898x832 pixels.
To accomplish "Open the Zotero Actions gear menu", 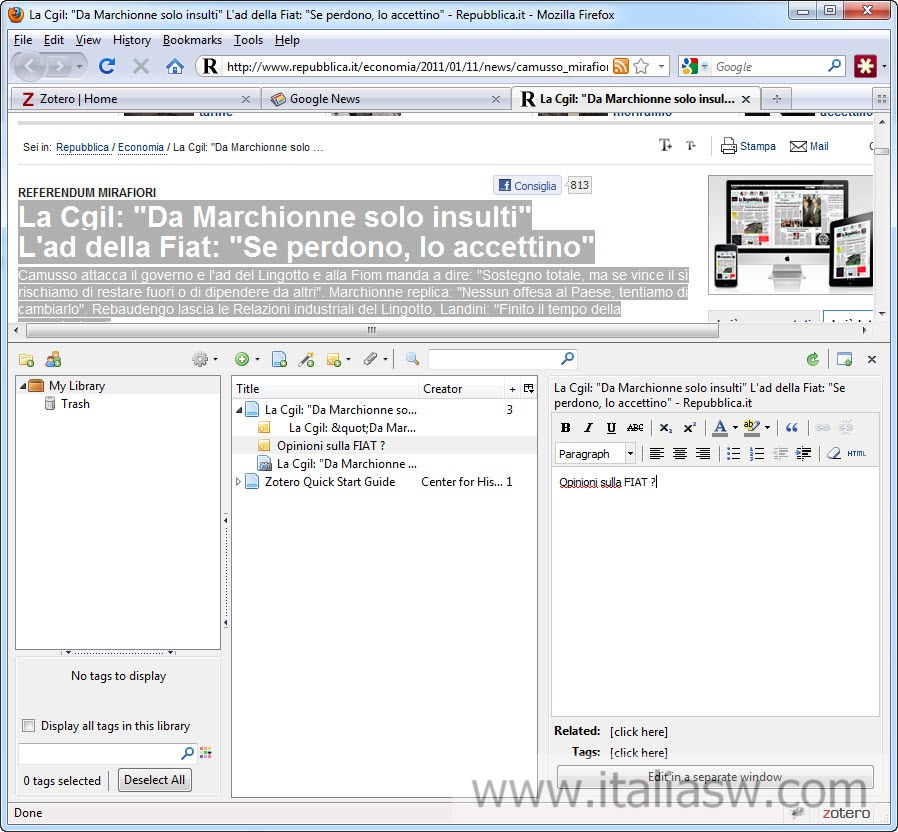I will [x=204, y=359].
